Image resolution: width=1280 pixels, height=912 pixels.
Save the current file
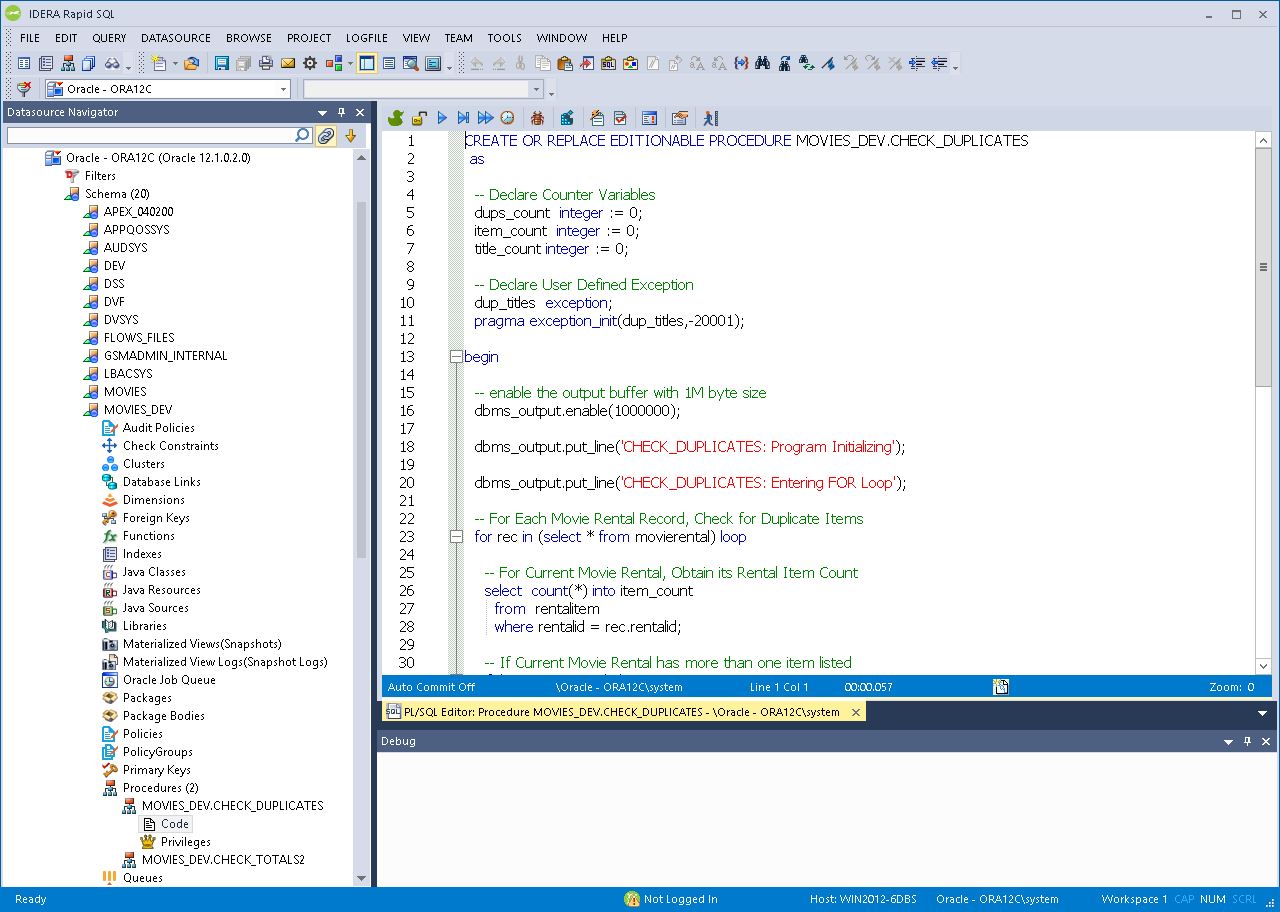(x=220, y=63)
